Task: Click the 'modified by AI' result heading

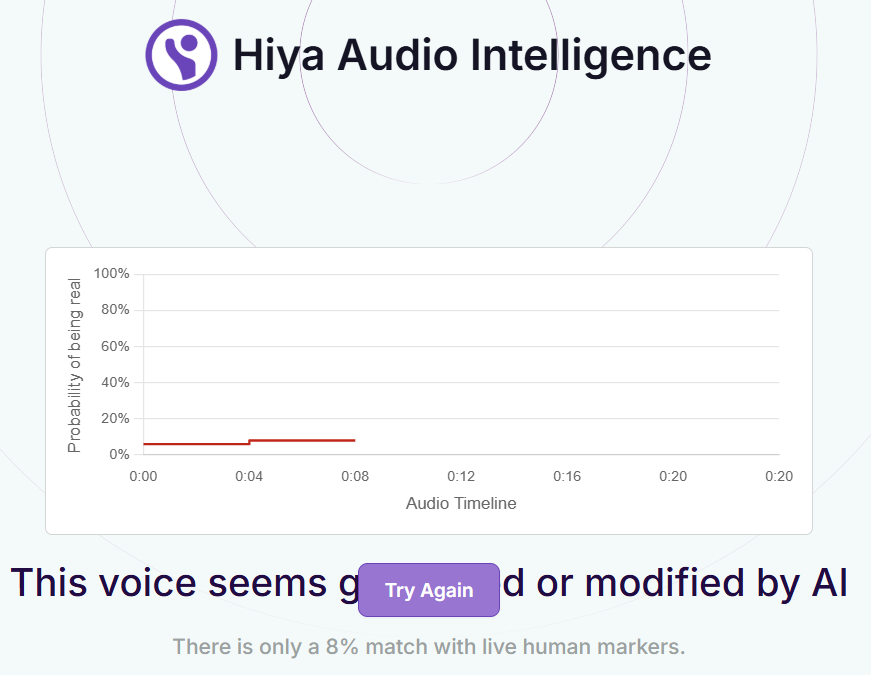Action: [x=716, y=583]
